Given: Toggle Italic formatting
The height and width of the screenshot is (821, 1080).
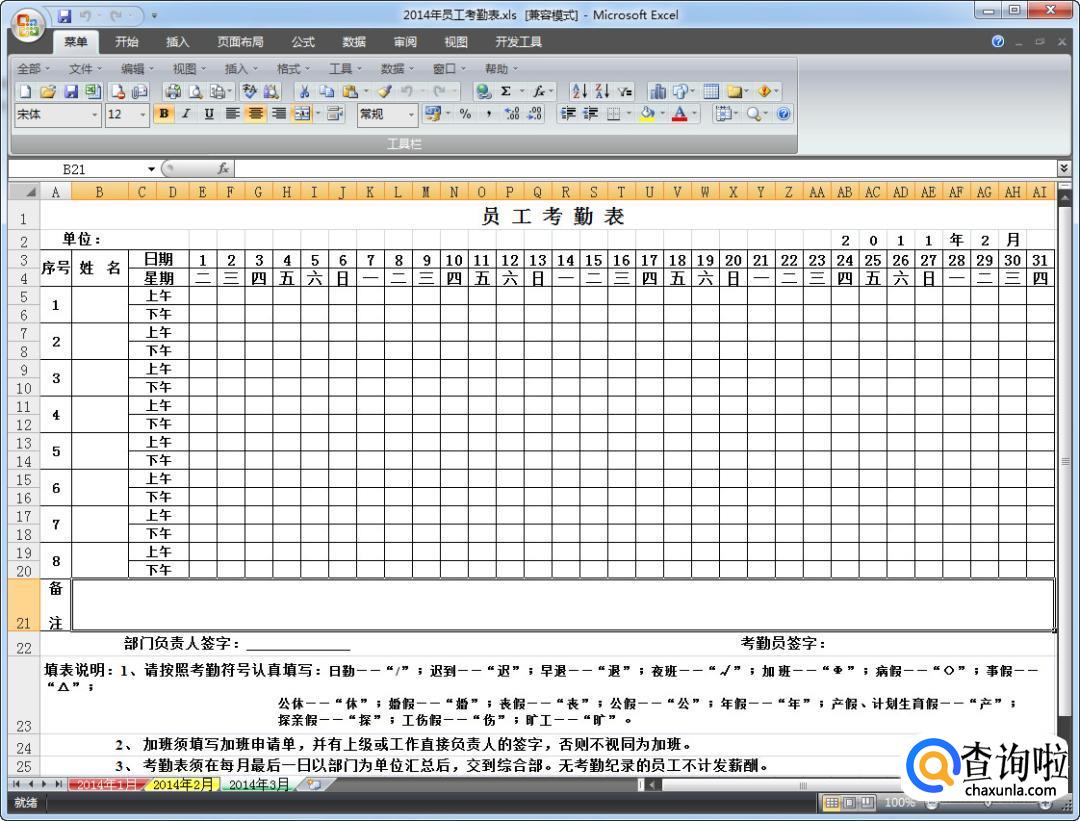Looking at the screenshot, I should (187, 114).
